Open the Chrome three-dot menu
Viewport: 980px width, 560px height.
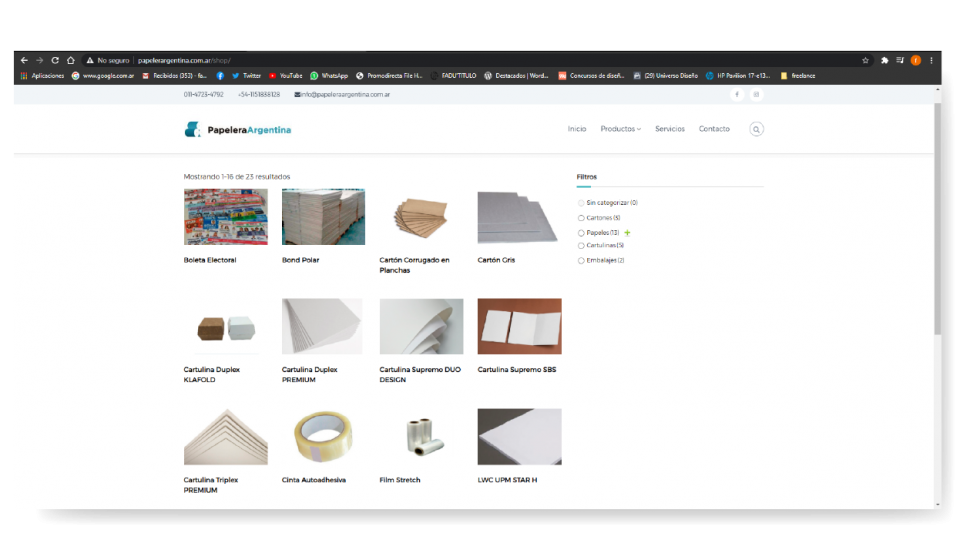(931, 60)
